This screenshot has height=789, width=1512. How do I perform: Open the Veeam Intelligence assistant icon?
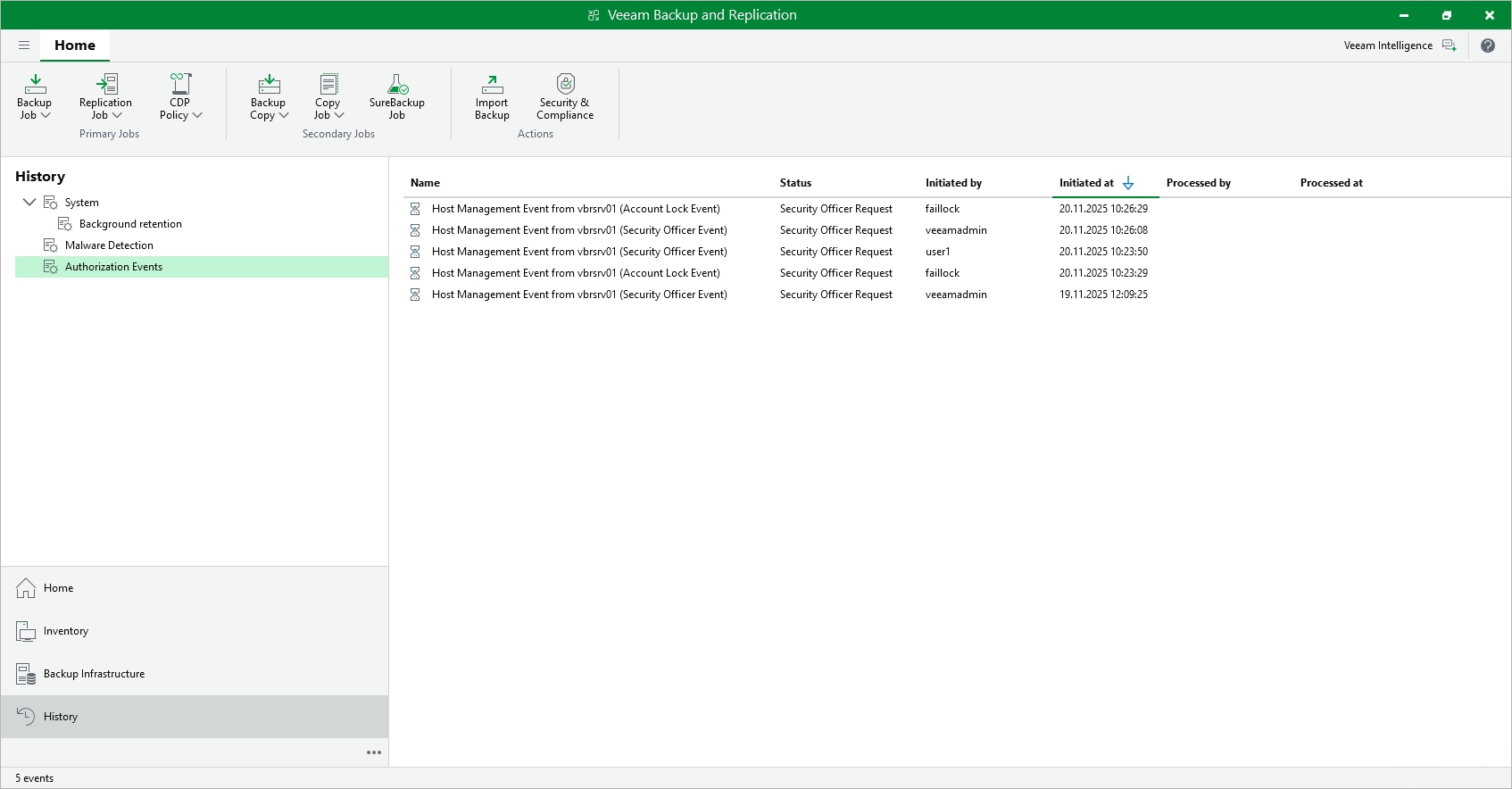(1450, 46)
